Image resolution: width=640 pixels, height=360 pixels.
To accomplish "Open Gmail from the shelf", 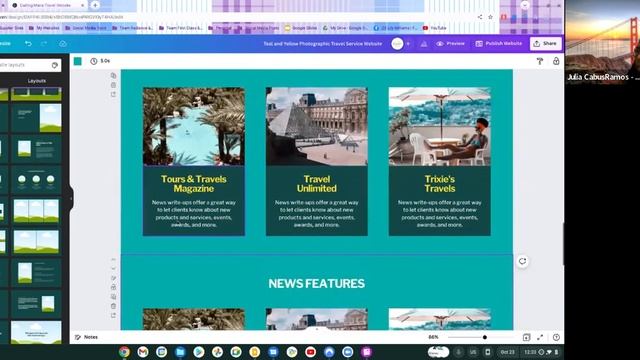I will 143,352.
